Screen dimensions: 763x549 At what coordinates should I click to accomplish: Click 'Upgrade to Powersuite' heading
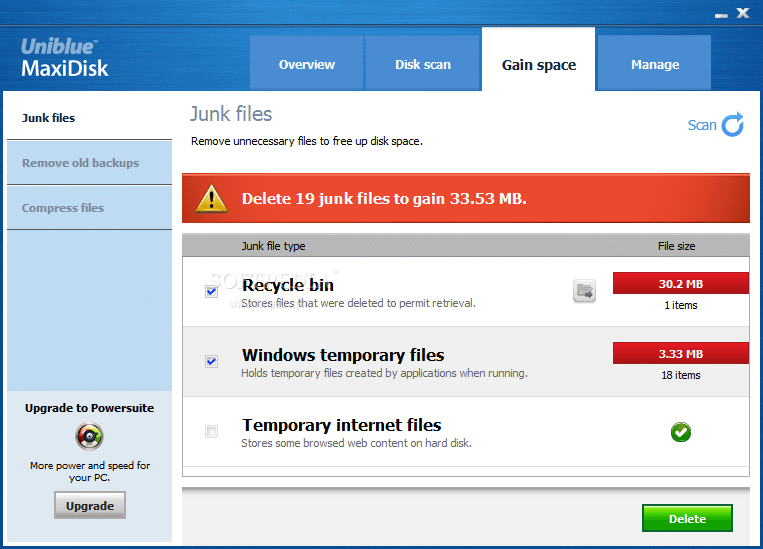pyautogui.click(x=90, y=408)
